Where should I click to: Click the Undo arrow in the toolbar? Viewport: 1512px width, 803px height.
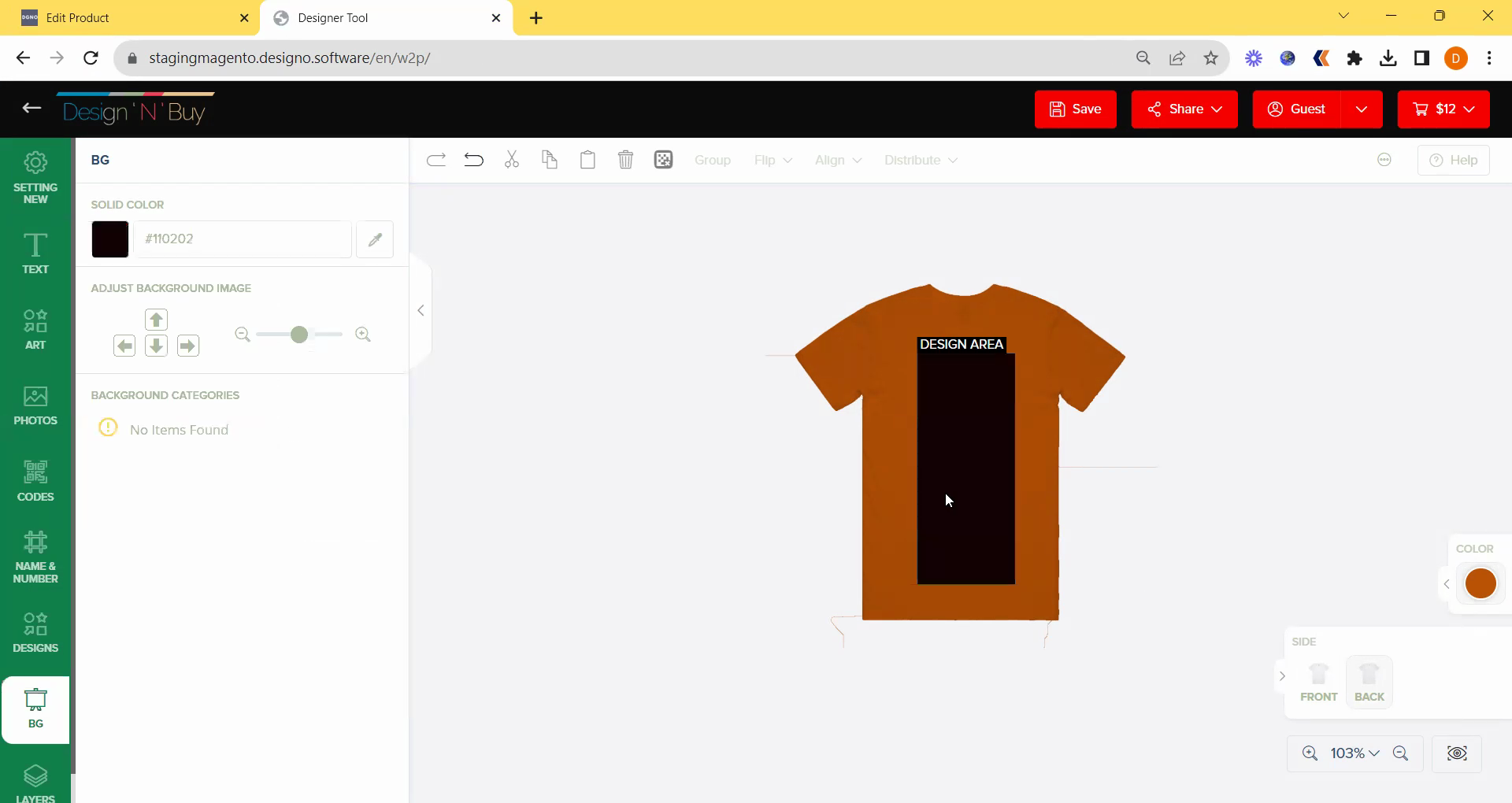[x=473, y=161]
